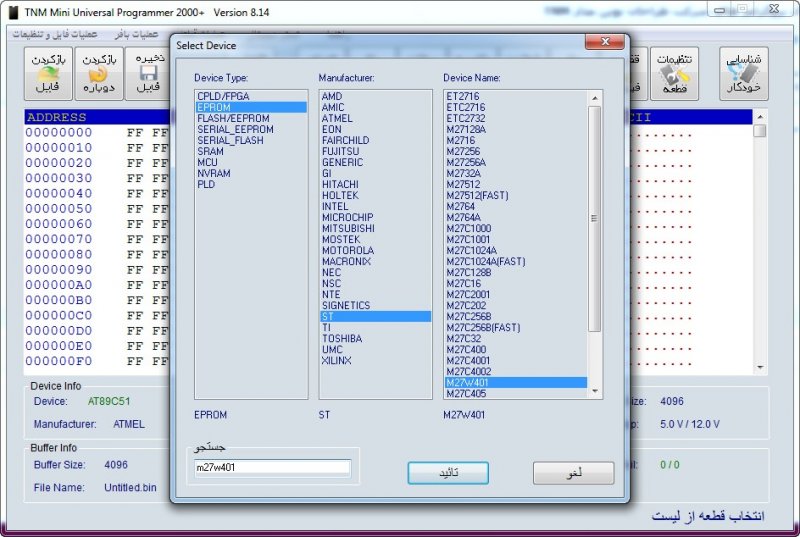Choose ST in the Manufacturer list

pos(376,317)
